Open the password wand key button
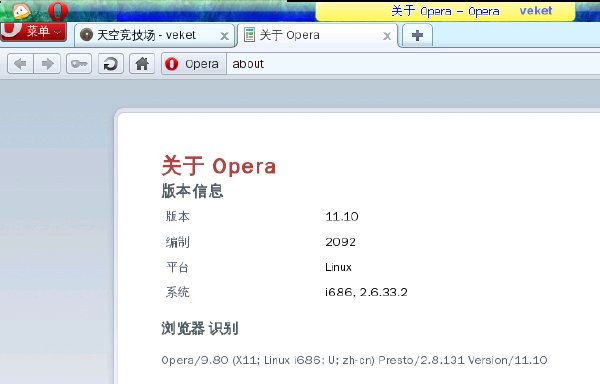Image resolution: width=600 pixels, height=384 pixels. point(79,63)
